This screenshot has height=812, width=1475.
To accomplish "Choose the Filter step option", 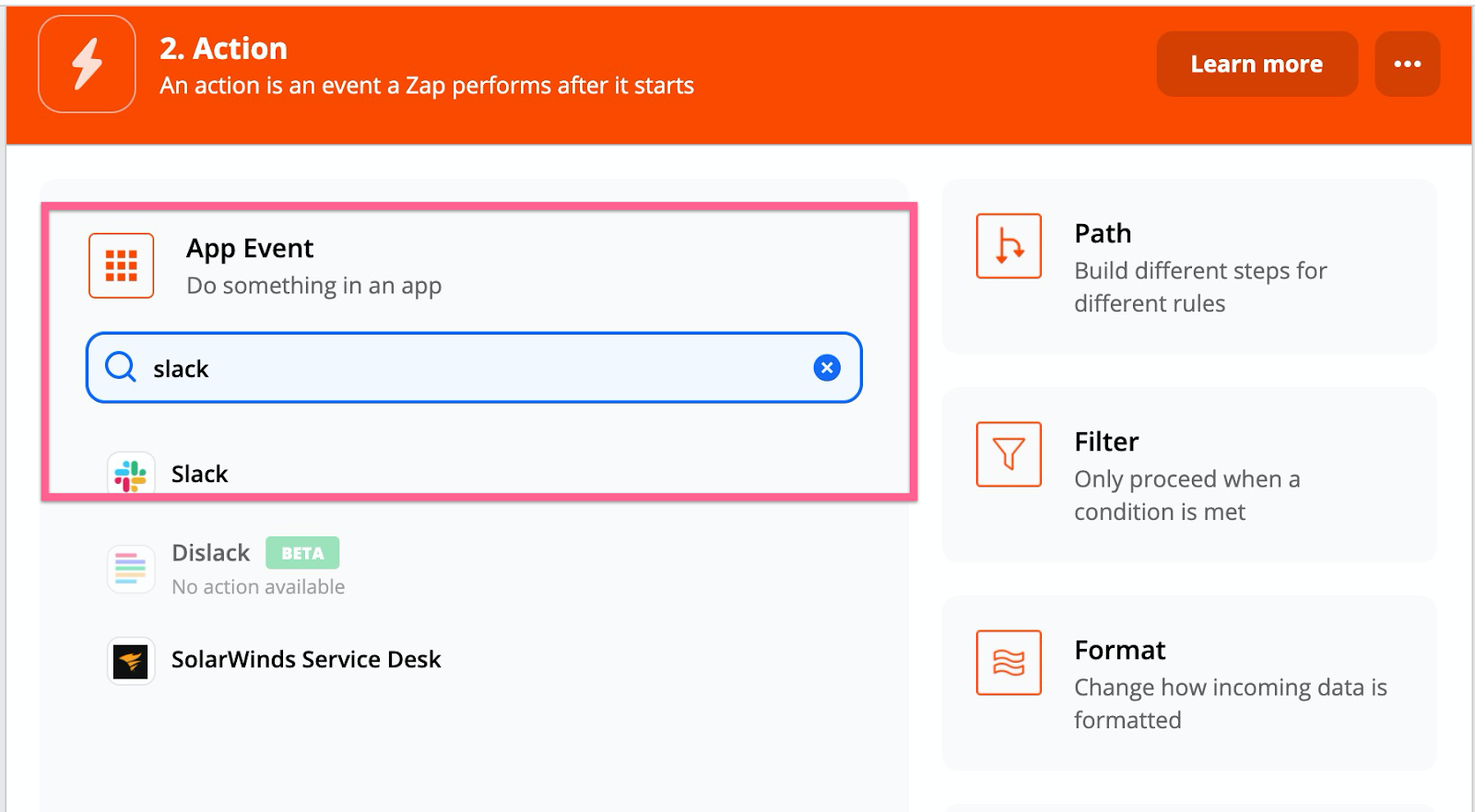I will pos(1189,476).
